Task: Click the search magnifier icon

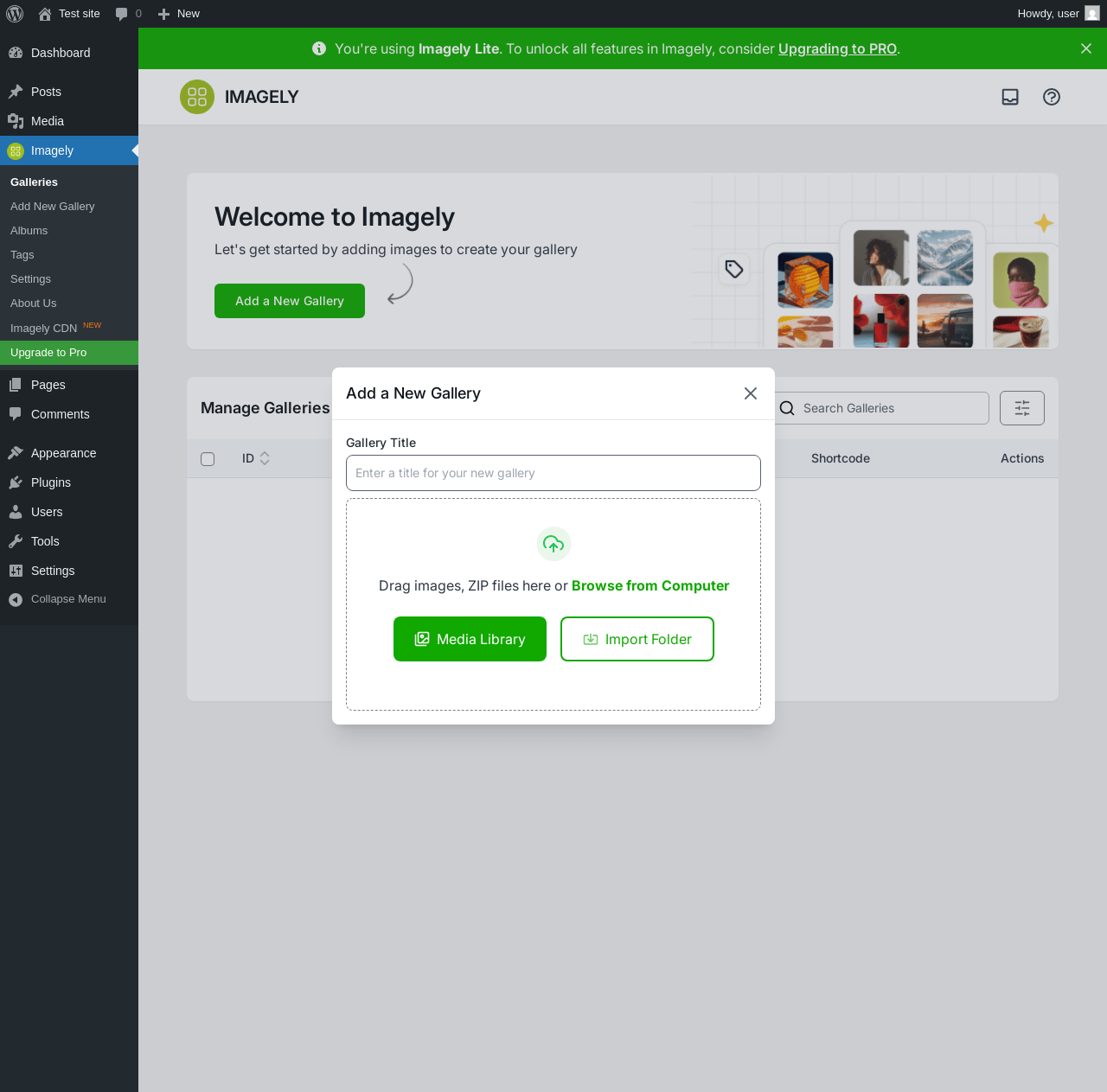Action: pos(787,408)
